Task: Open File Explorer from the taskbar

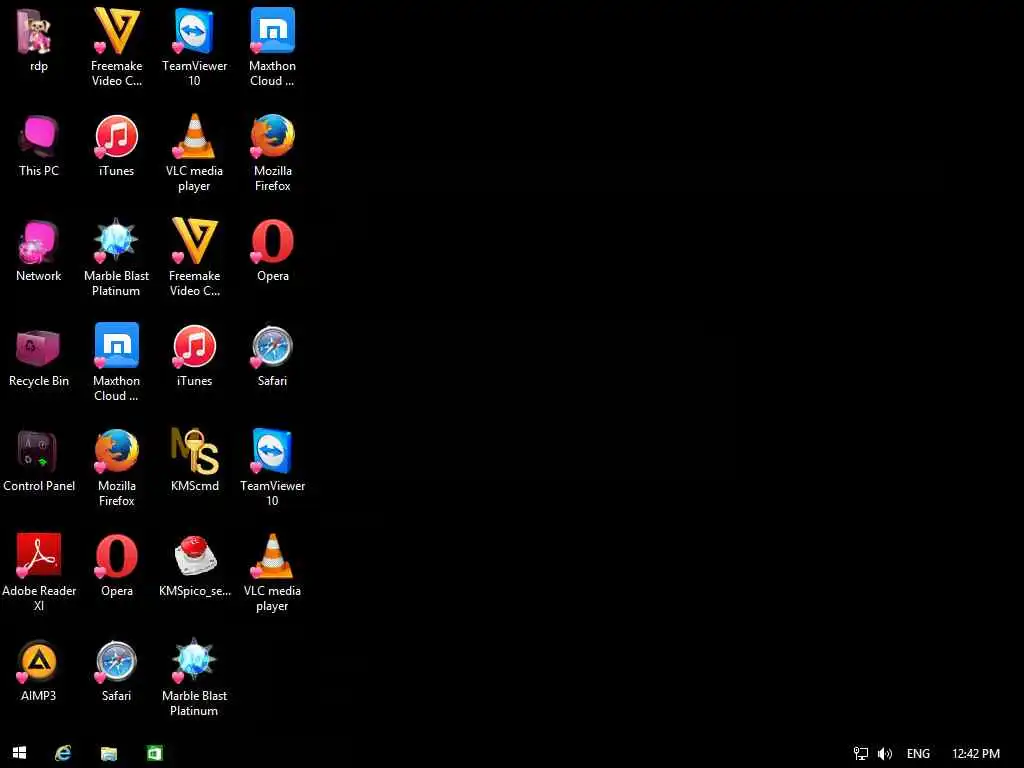Action: pos(108,754)
